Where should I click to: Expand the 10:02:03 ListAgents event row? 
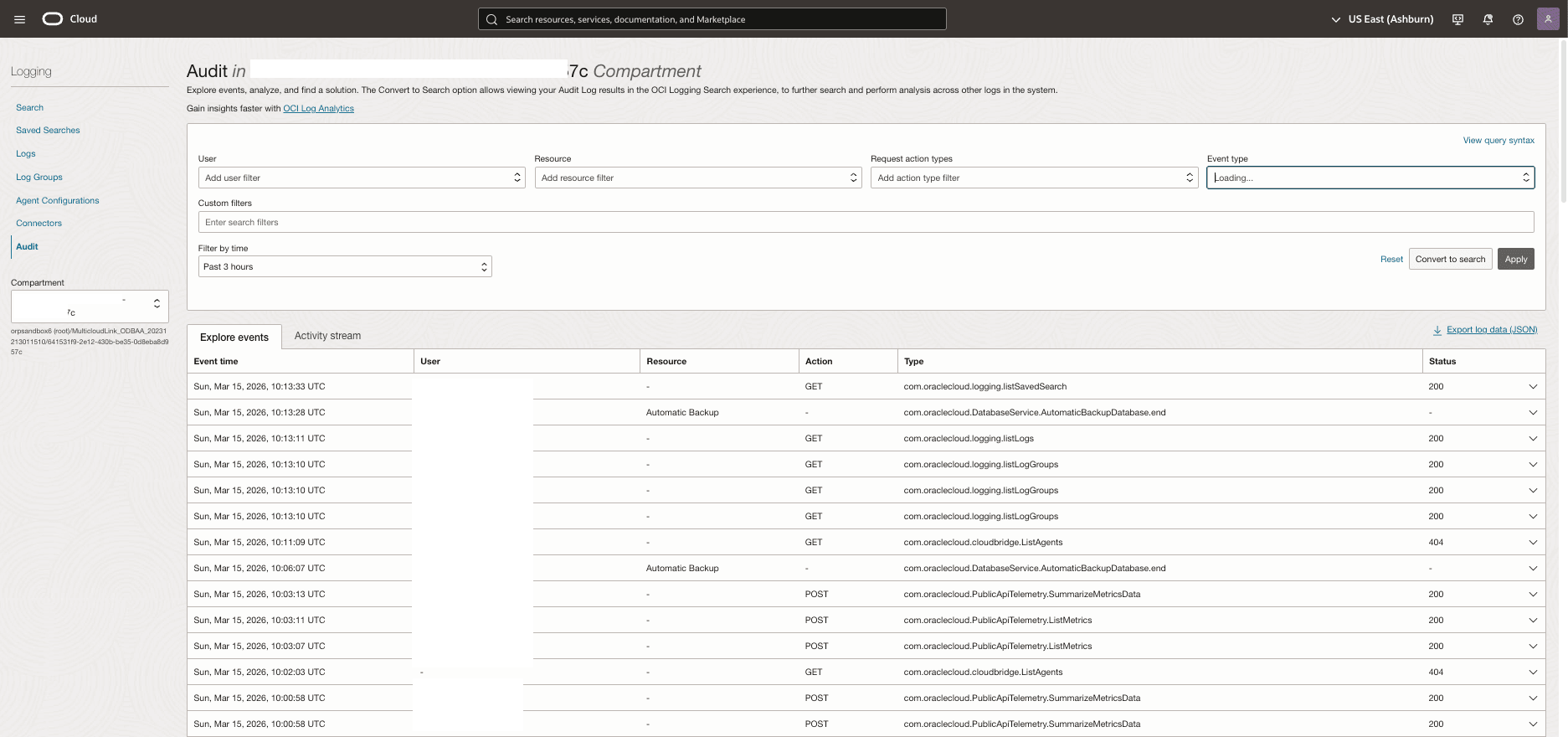1533,673
